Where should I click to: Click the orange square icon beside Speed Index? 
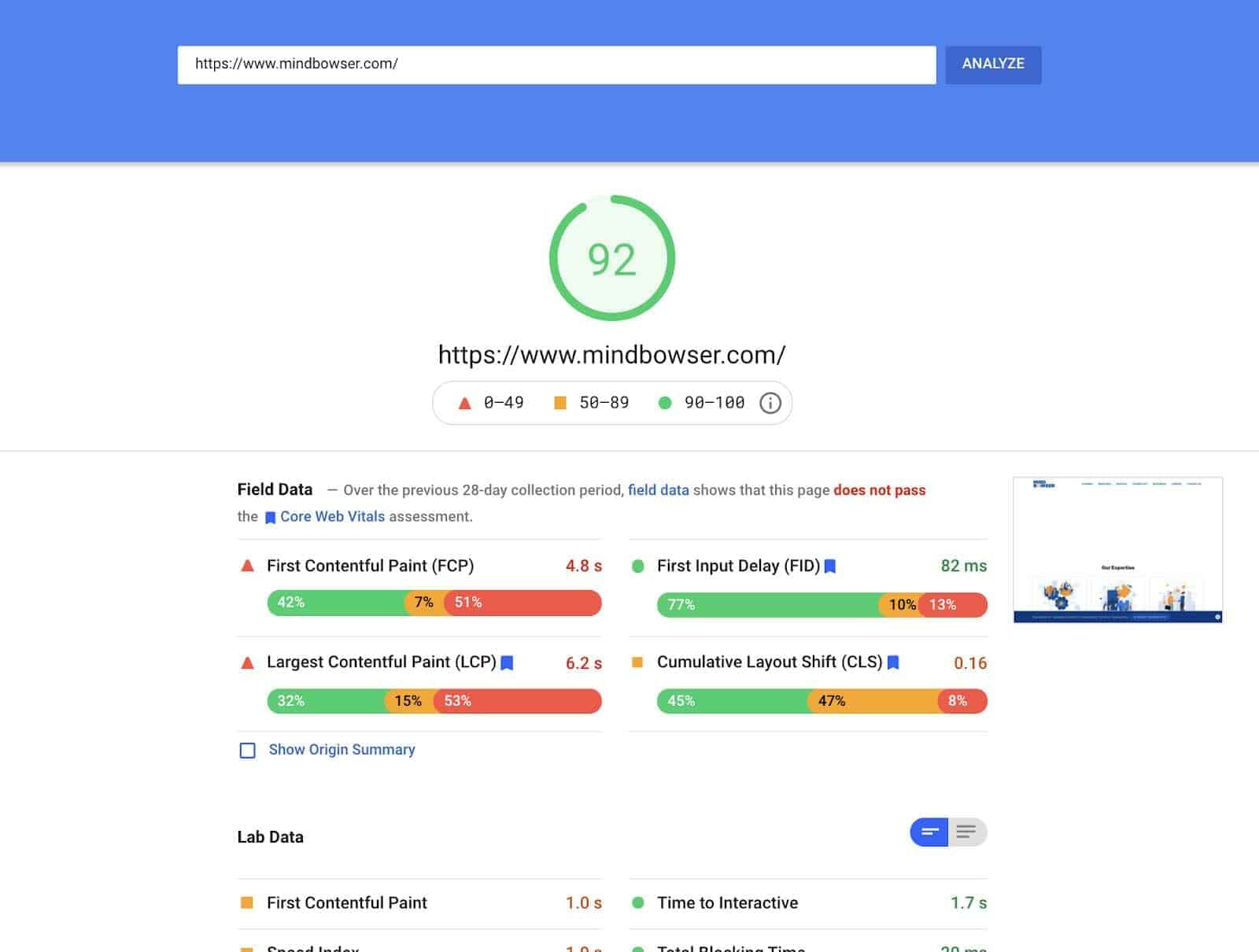246,948
